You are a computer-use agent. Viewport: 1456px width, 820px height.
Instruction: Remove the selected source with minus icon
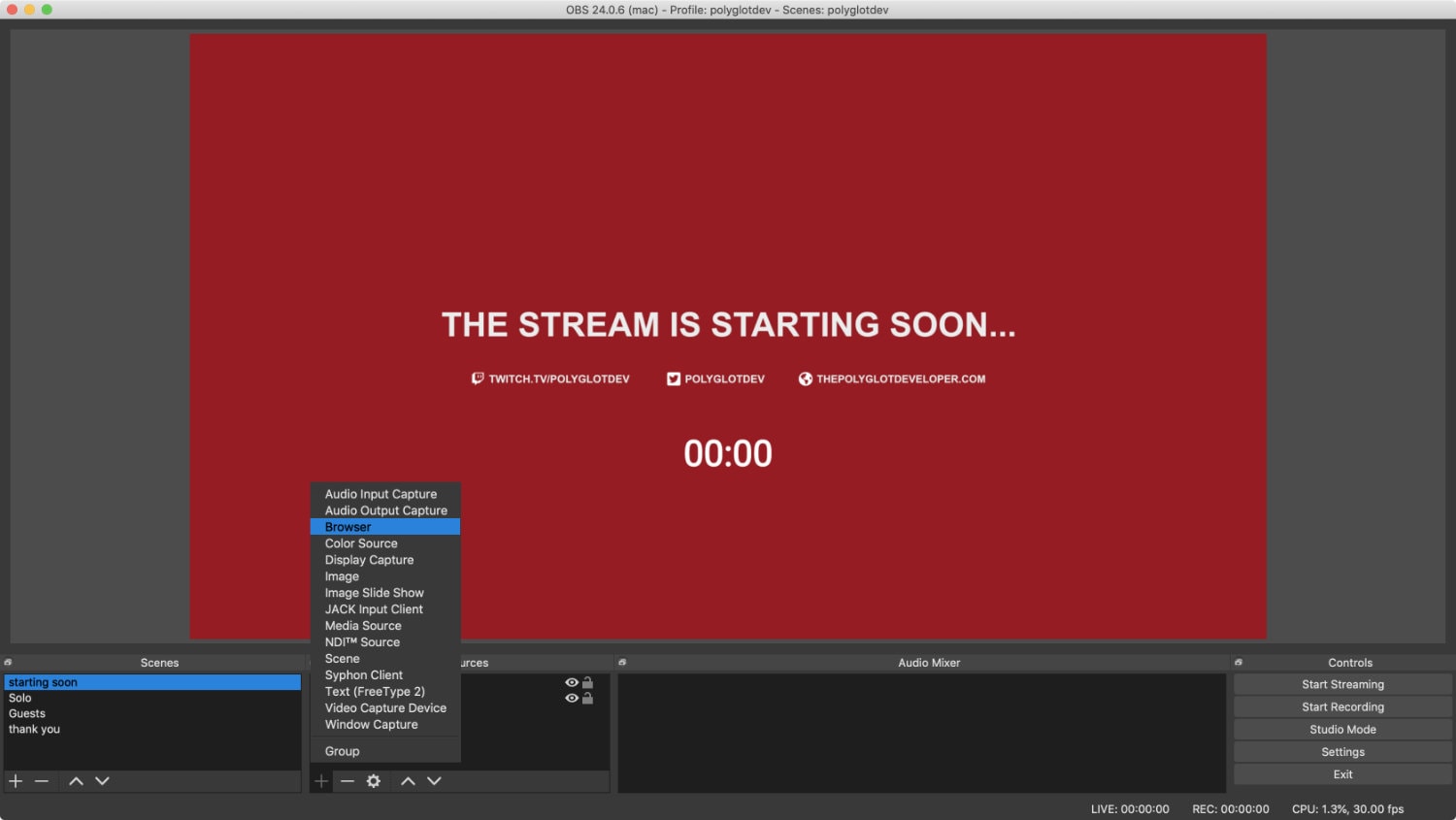tap(347, 781)
